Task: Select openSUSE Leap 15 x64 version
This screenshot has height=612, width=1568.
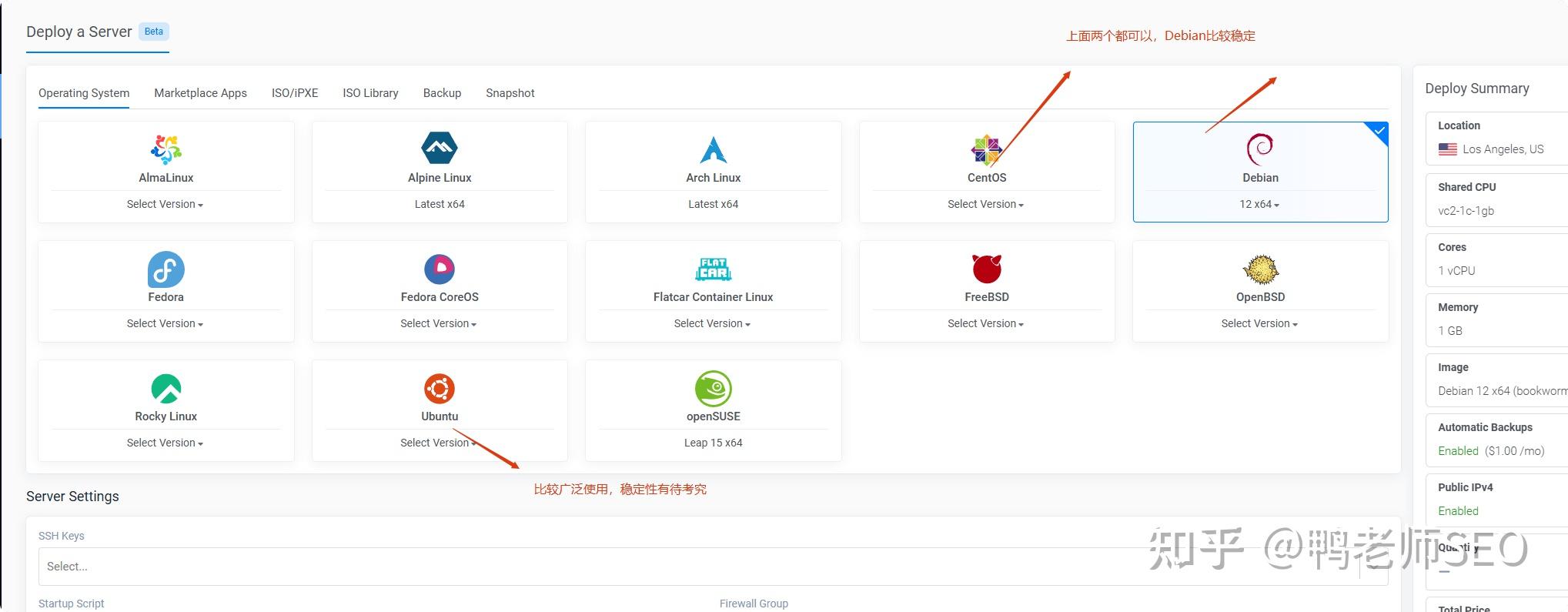Action: [x=714, y=443]
